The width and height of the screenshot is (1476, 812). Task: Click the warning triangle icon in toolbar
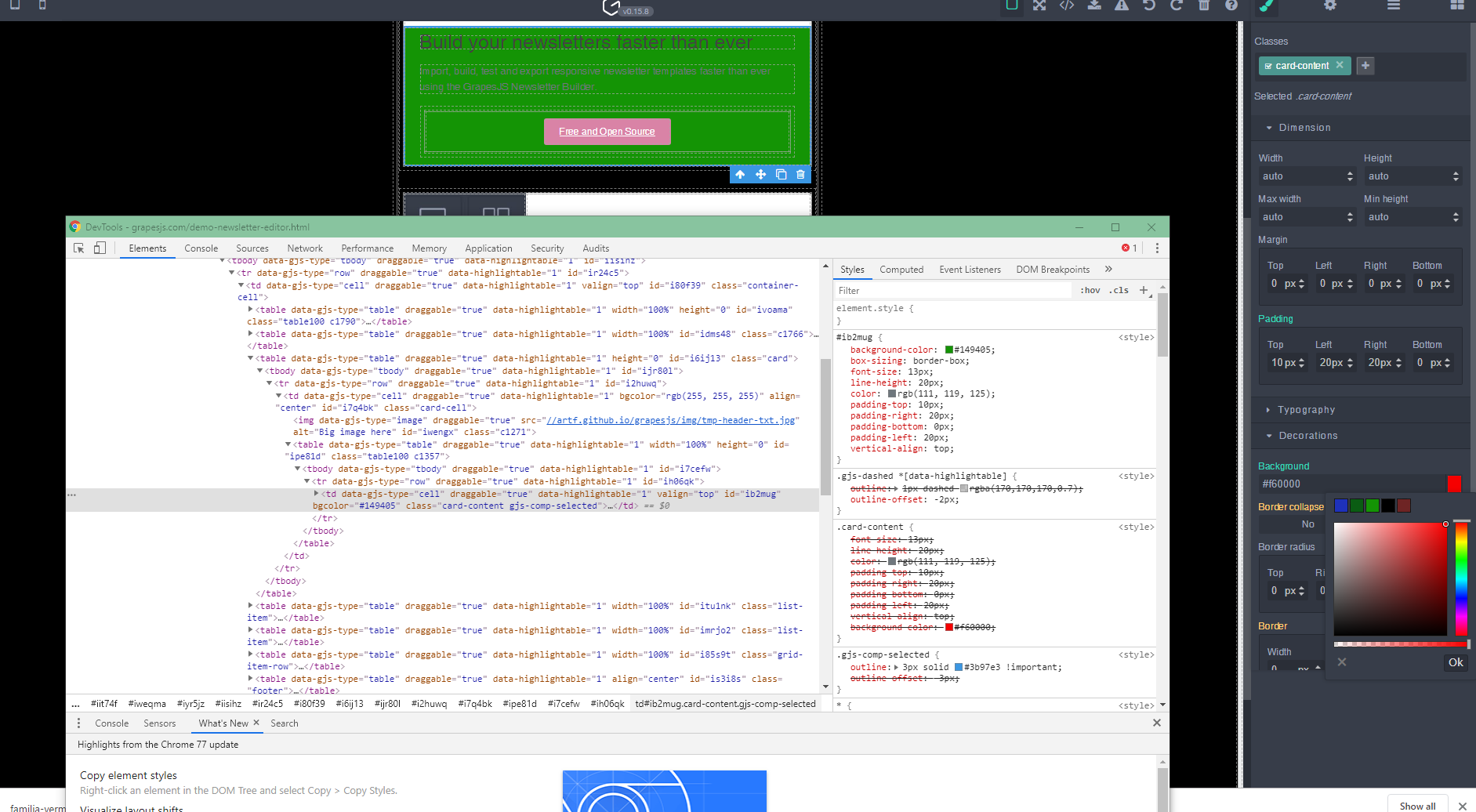point(1122,5)
